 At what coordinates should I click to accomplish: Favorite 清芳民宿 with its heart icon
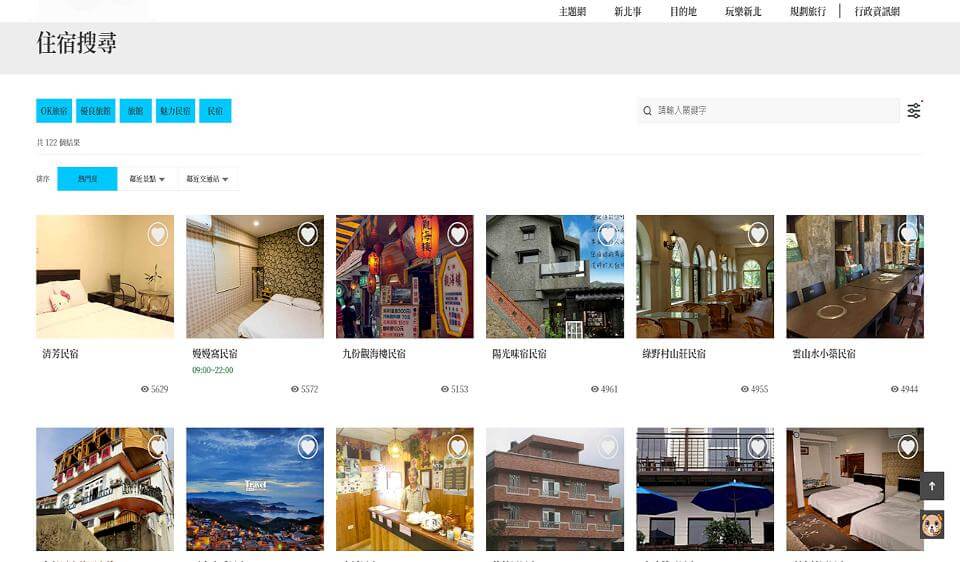pos(158,234)
